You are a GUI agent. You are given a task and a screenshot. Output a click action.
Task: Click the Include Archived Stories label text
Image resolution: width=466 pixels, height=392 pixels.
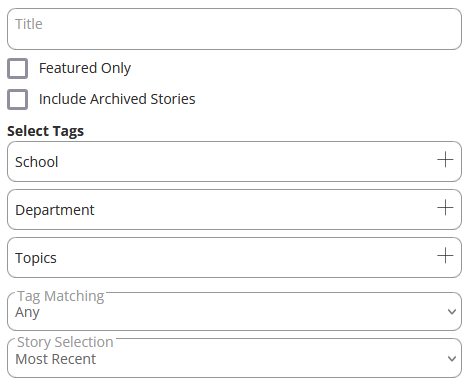[117, 99]
